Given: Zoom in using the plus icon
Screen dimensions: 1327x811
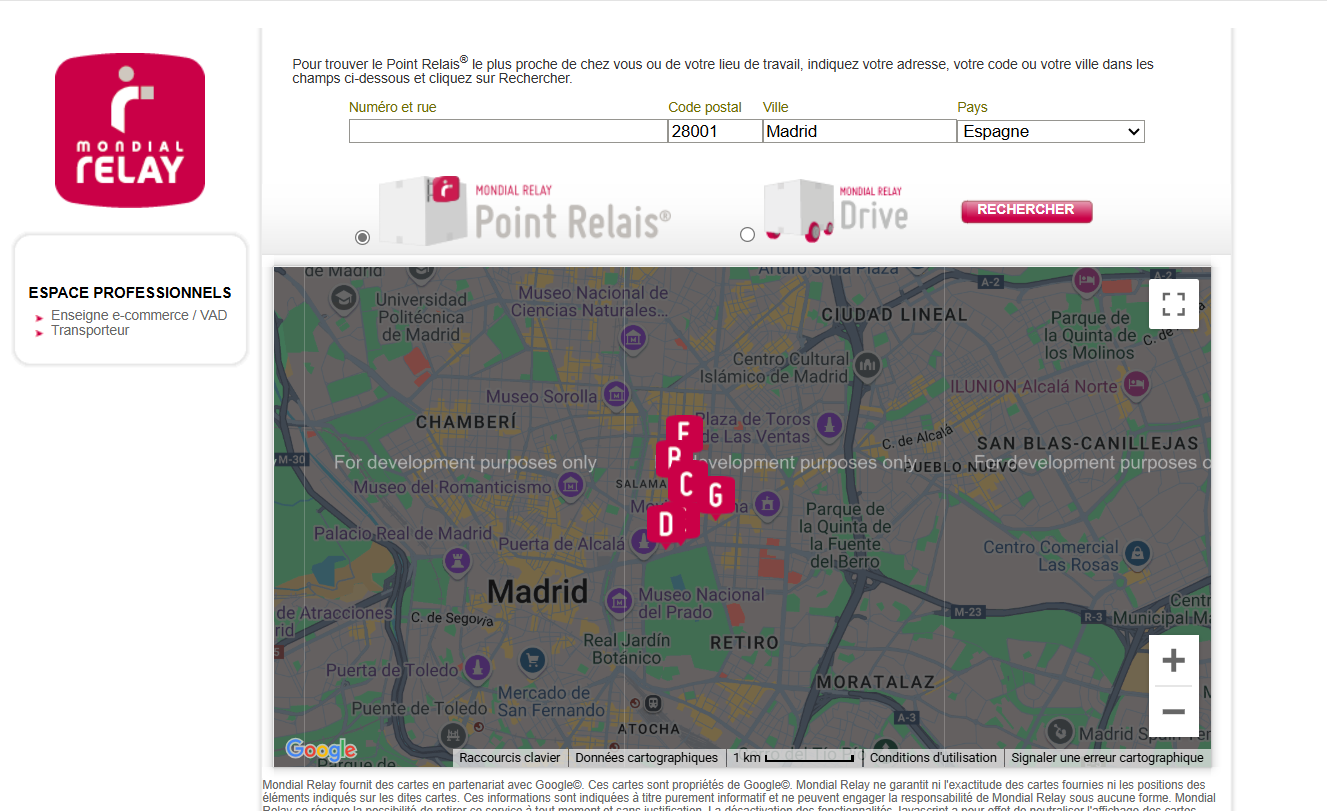Looking at the screenshot, I should (x=1173, y=659).
